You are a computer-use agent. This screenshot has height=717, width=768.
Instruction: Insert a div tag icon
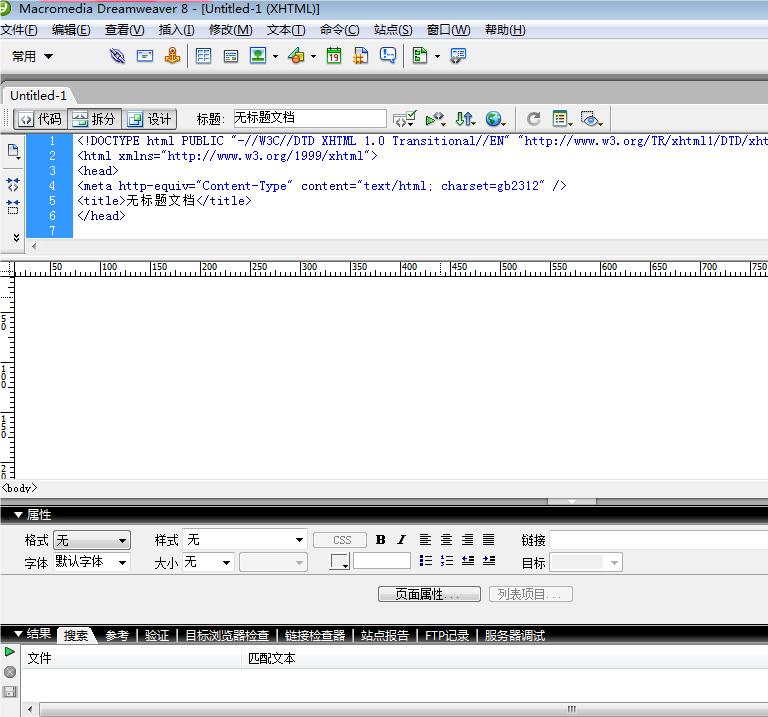point(231,56)
